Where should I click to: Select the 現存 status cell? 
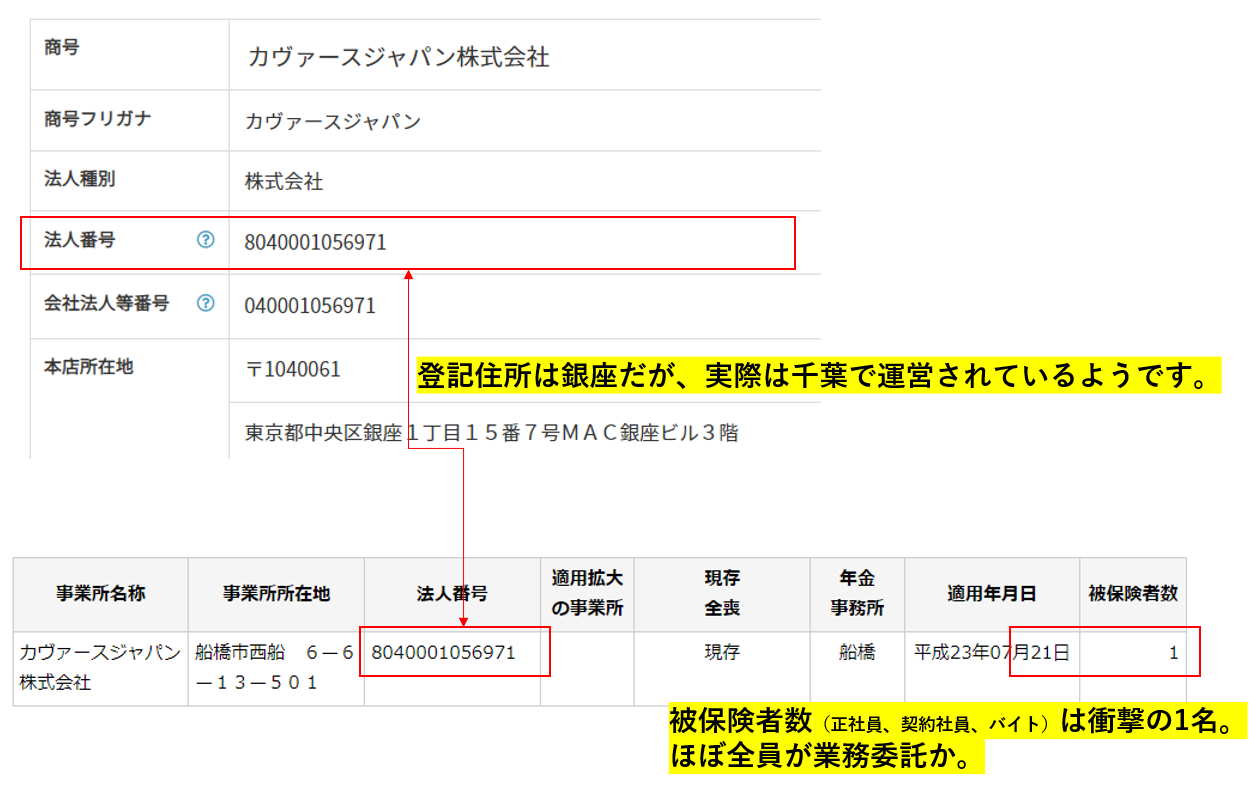point(722,653)
